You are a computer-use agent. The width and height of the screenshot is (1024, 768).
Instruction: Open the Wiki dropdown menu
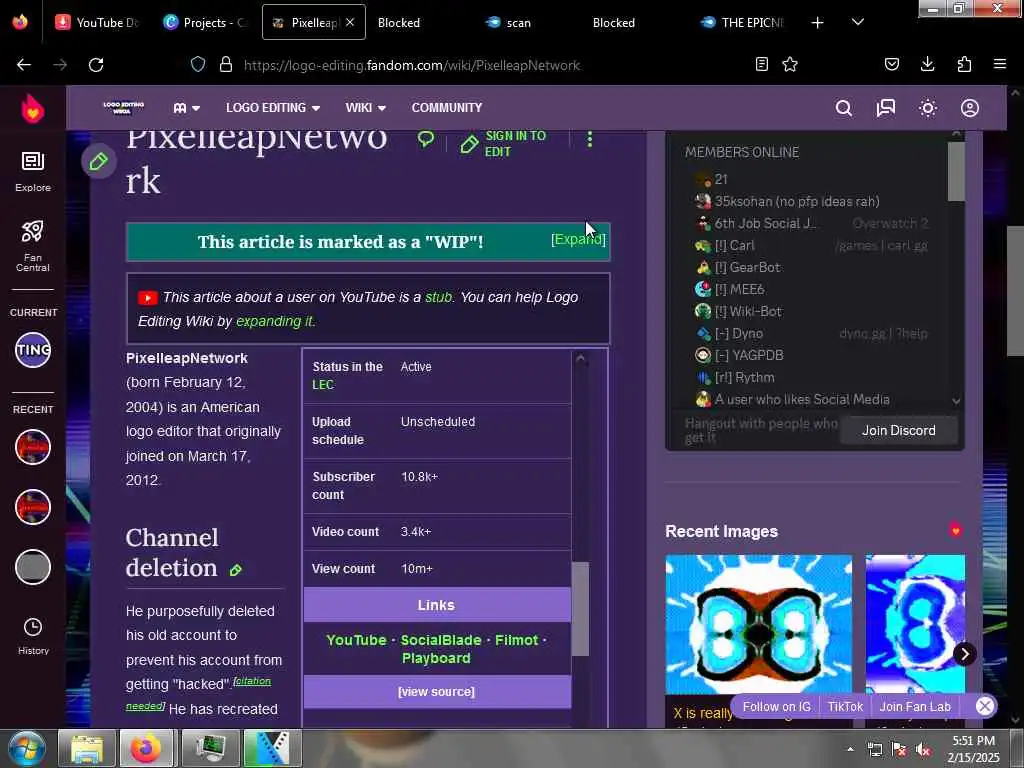(x=365, y=108)
